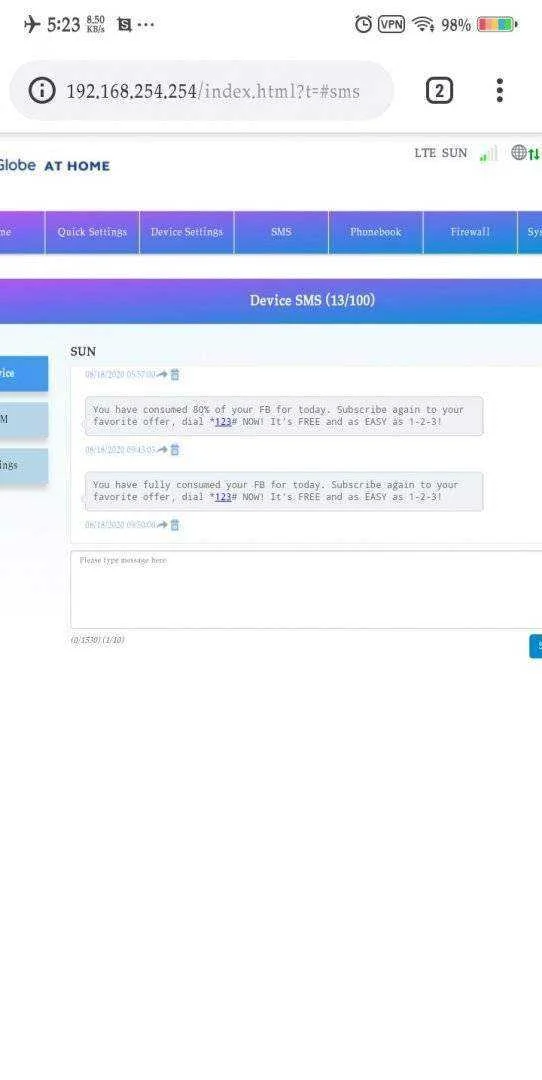Viewport: 542px width, 1080px height.
Task: Forward the message dated 08/18/2020 09:50:06
Action: [x=163, y=525]
